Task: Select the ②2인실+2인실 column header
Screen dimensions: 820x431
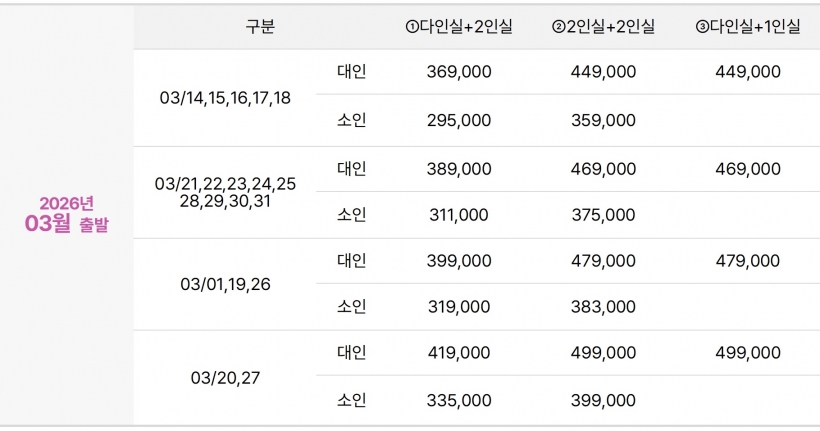Action: point(603,27)
